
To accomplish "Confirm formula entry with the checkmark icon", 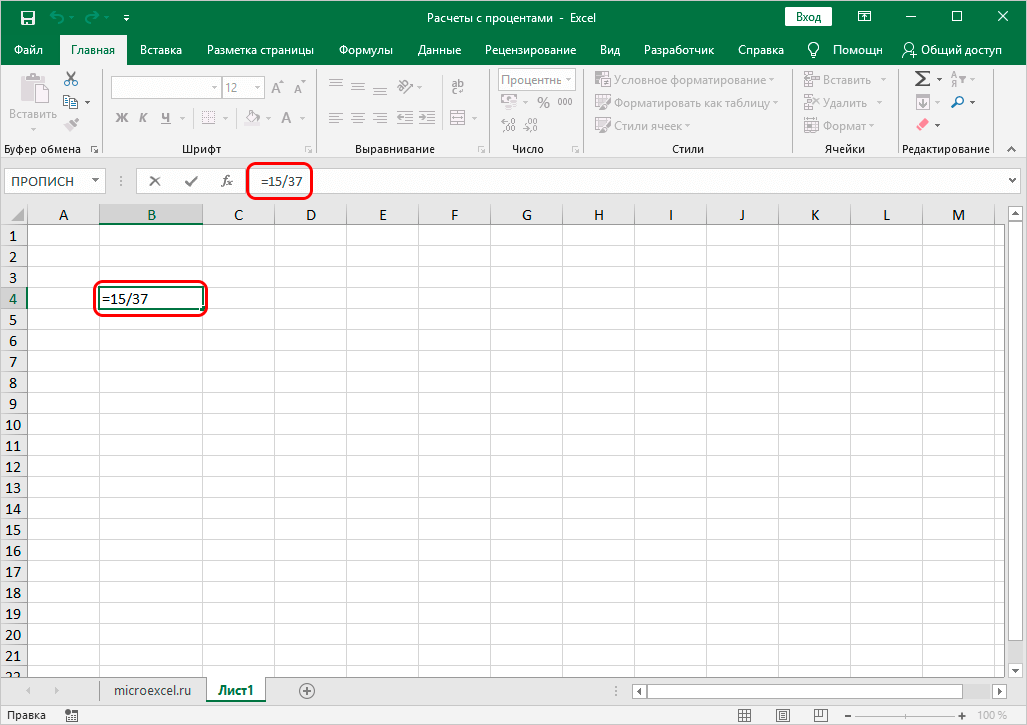I will [x=190, y=181].
